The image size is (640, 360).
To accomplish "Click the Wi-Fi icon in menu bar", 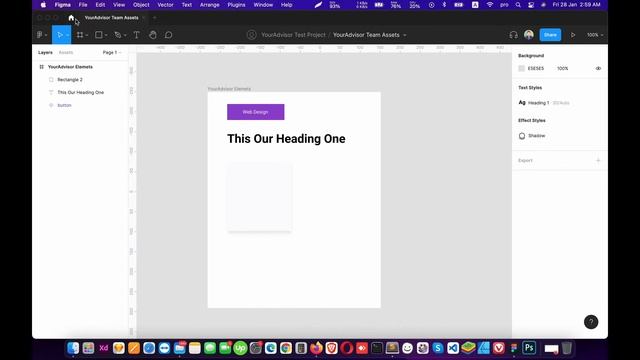I will (490, 5).
